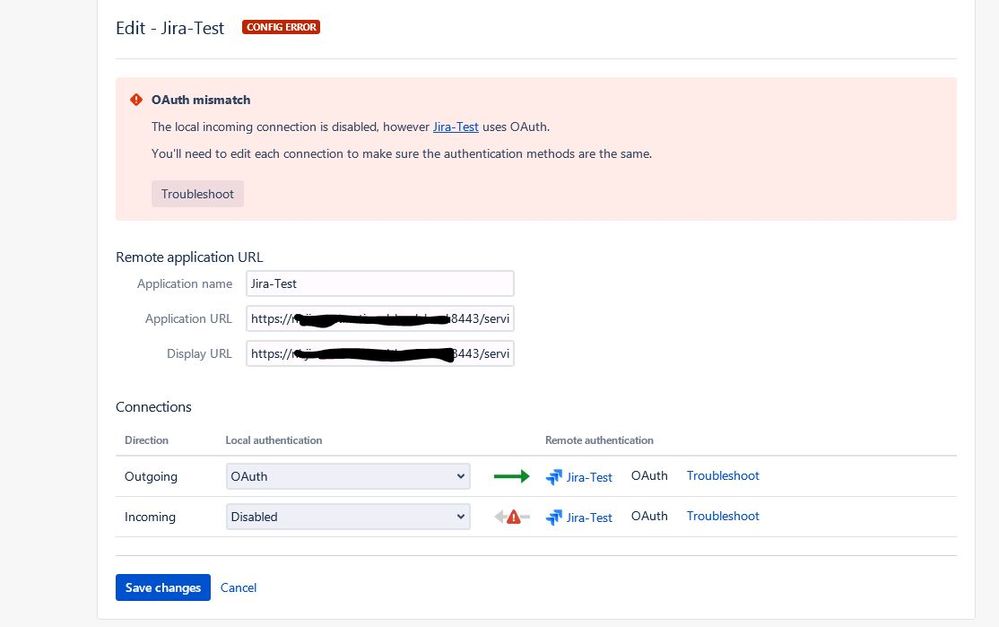
Task: Click the 'Remote application URL' section heading
Action: (x=189, y=257)
